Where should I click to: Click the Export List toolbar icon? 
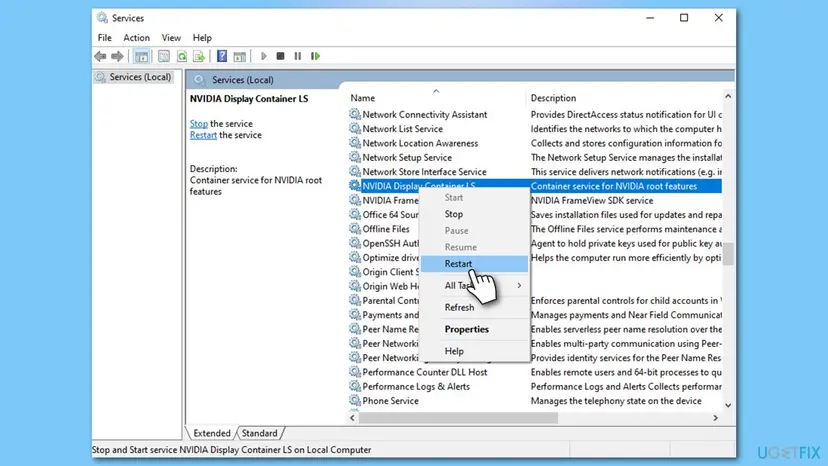tap(199, 56)
